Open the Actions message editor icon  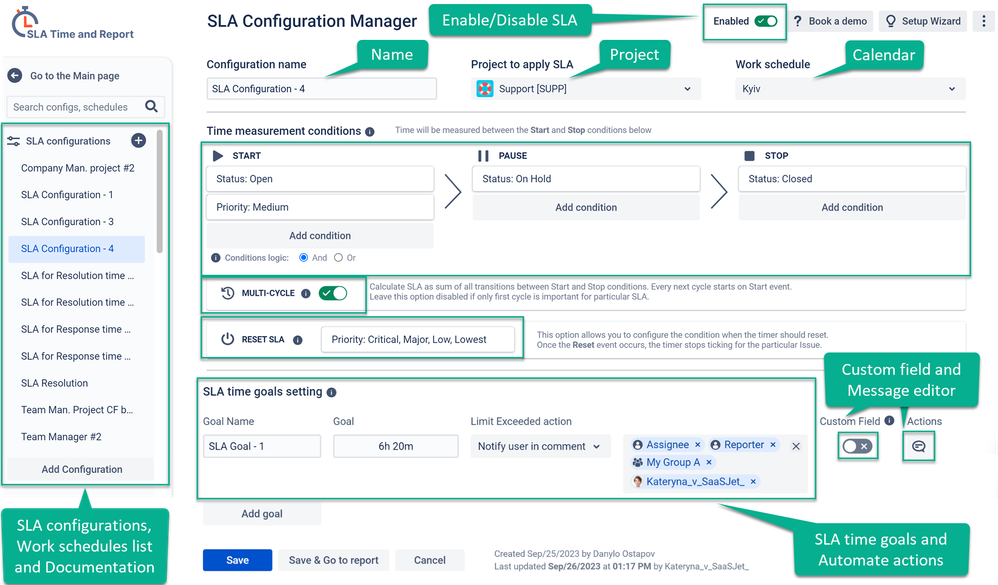click(920, 444)
